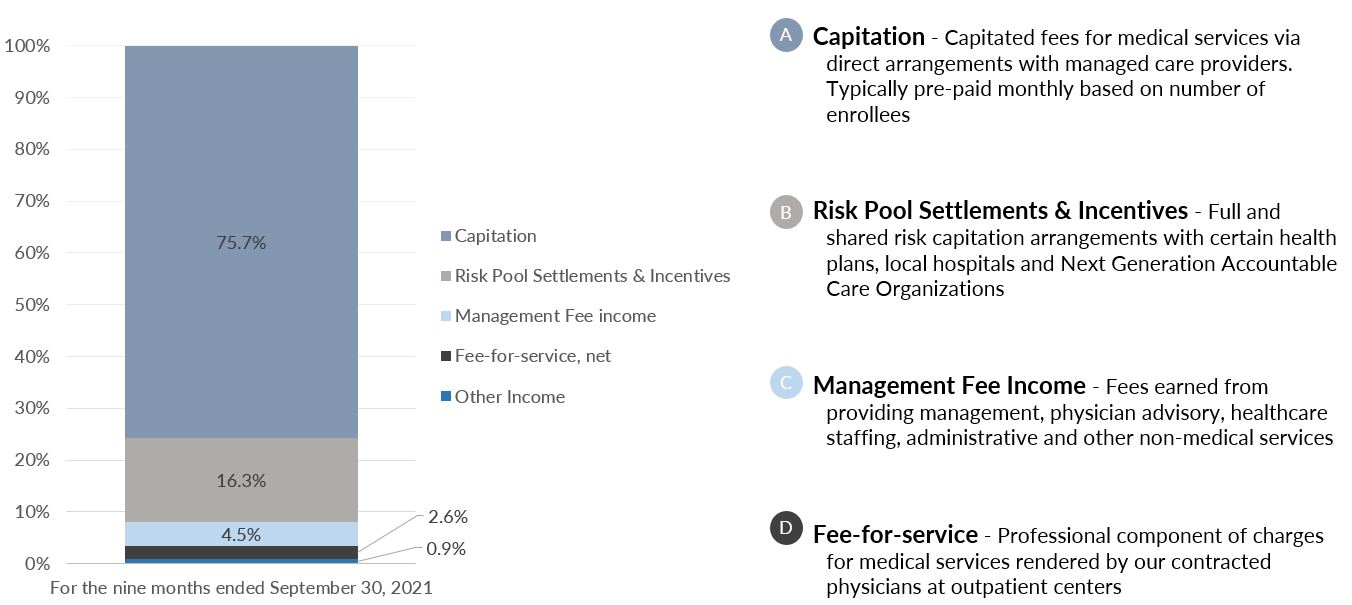The height and width of the screenshot is (605, 1352).
Task: Click the 100% axis label
Action: tap(28, 46)
